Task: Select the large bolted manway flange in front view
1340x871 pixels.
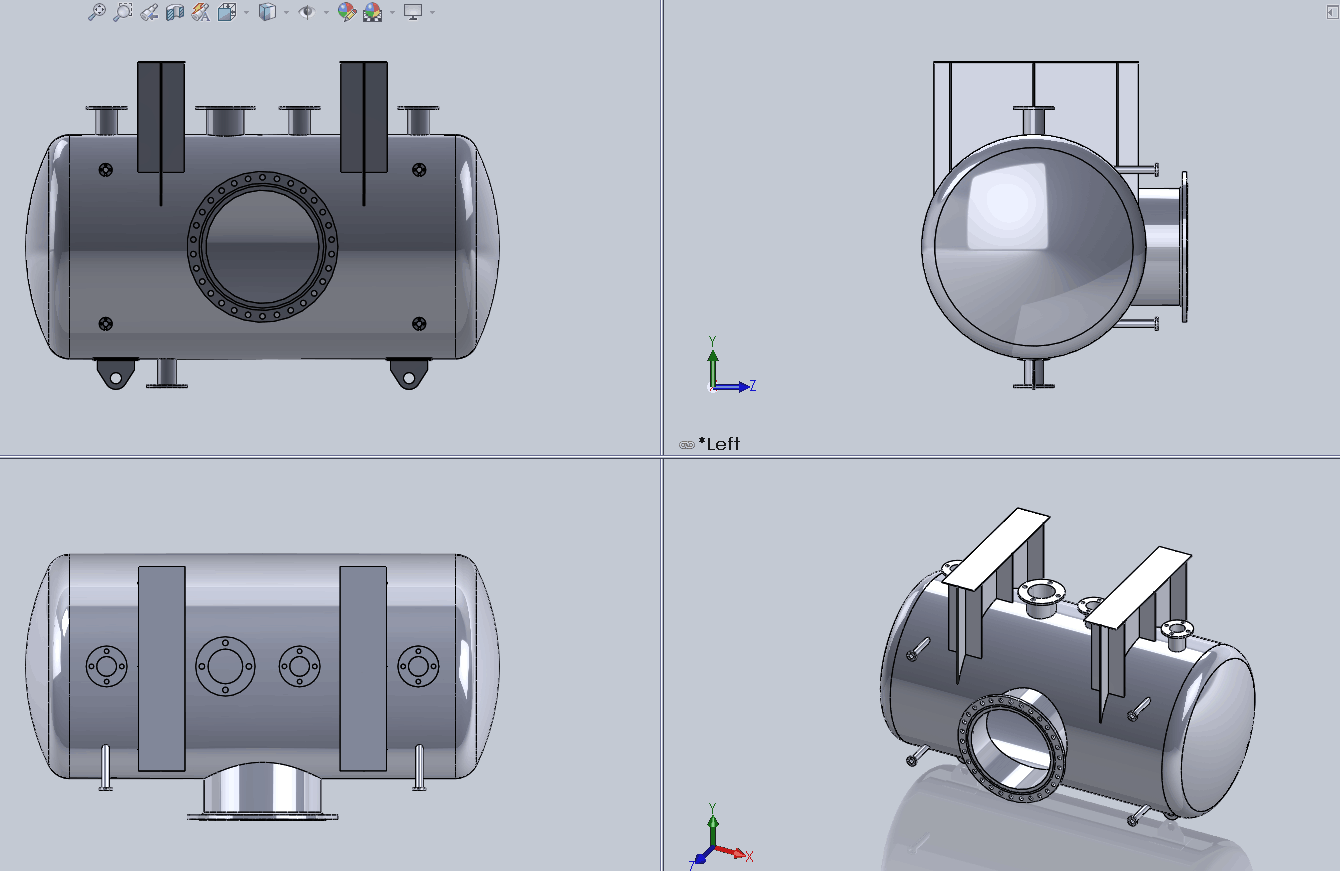Action: click(x=262, y=247)
